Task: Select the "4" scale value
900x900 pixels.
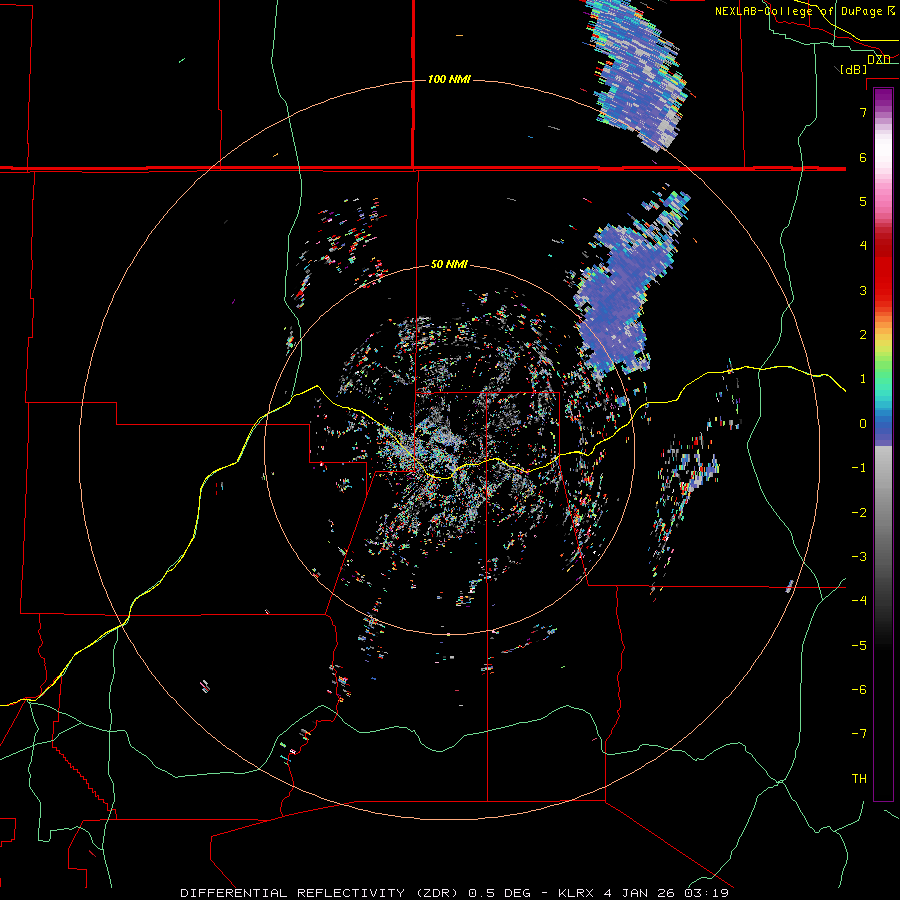Action: point(863,246)
